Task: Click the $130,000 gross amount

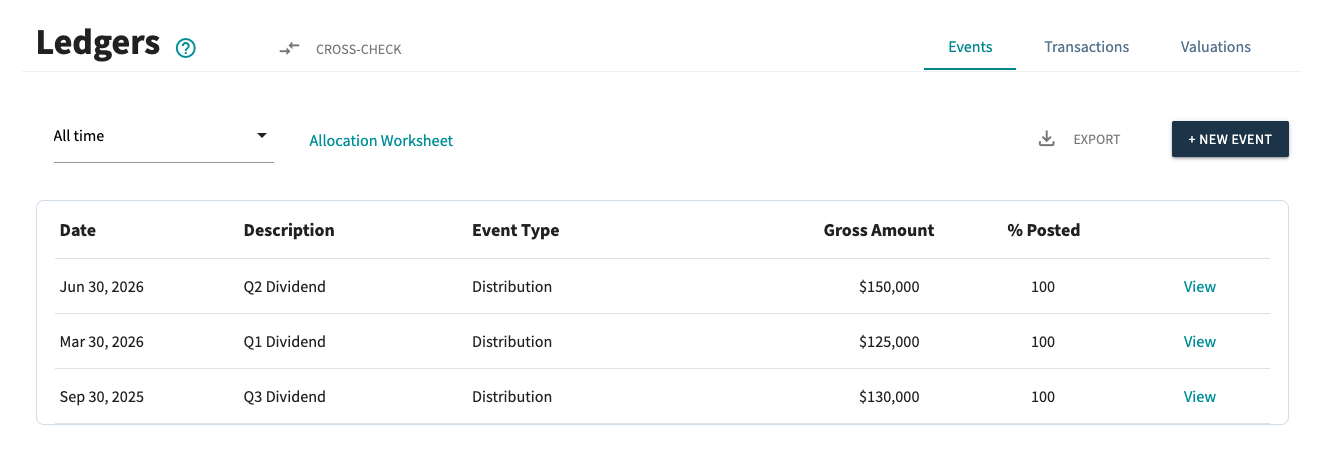Action: (x=889, y=397)
